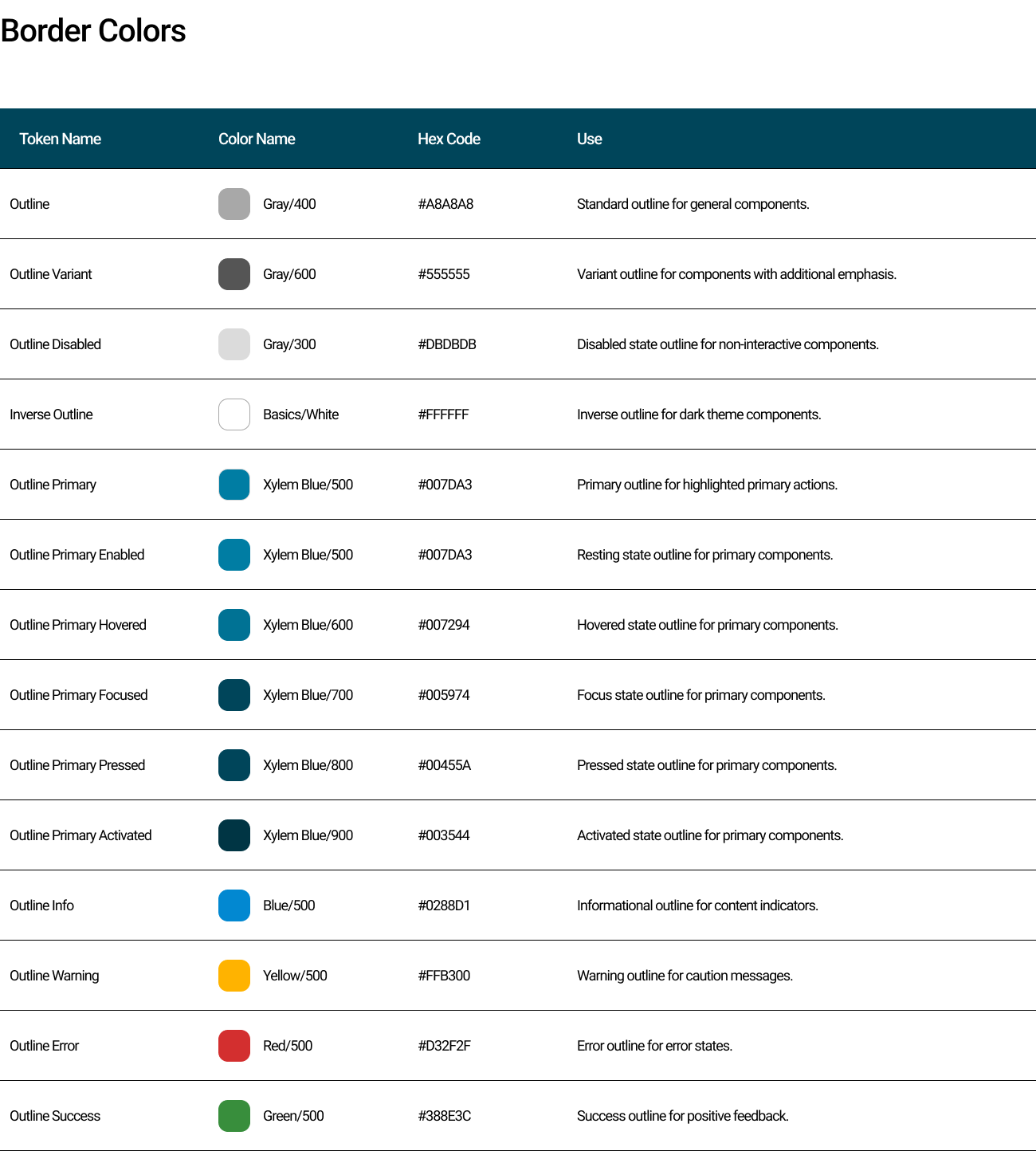
Task: Click the Blue/500 info color swatch
Action: click(x=233, y=905)
